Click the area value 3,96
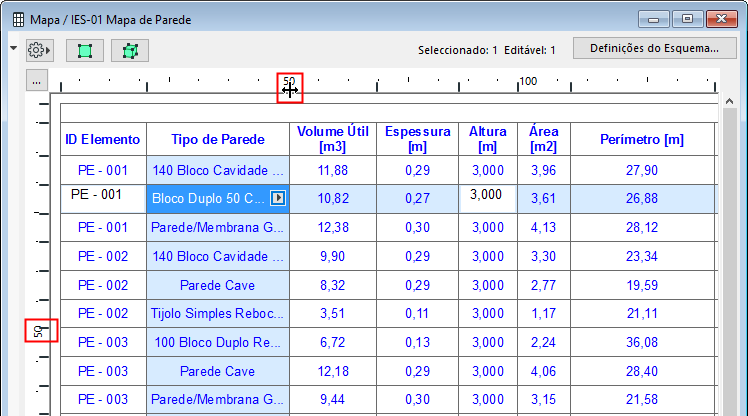This screenshot has height=416, width=748. tap(544, 170)
